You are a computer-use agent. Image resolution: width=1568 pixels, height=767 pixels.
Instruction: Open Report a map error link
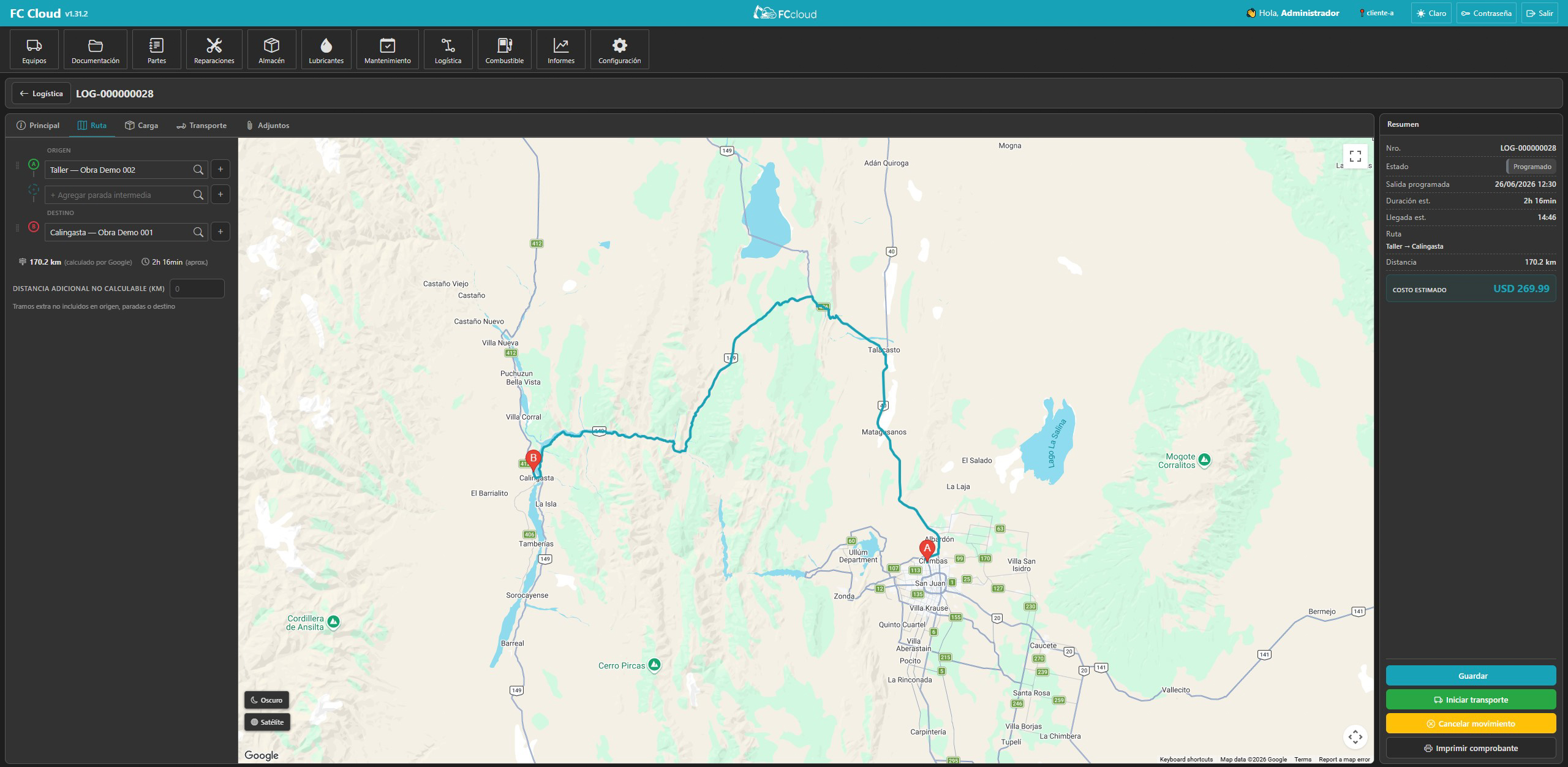pyautogui.click(x=1344, y=760)
